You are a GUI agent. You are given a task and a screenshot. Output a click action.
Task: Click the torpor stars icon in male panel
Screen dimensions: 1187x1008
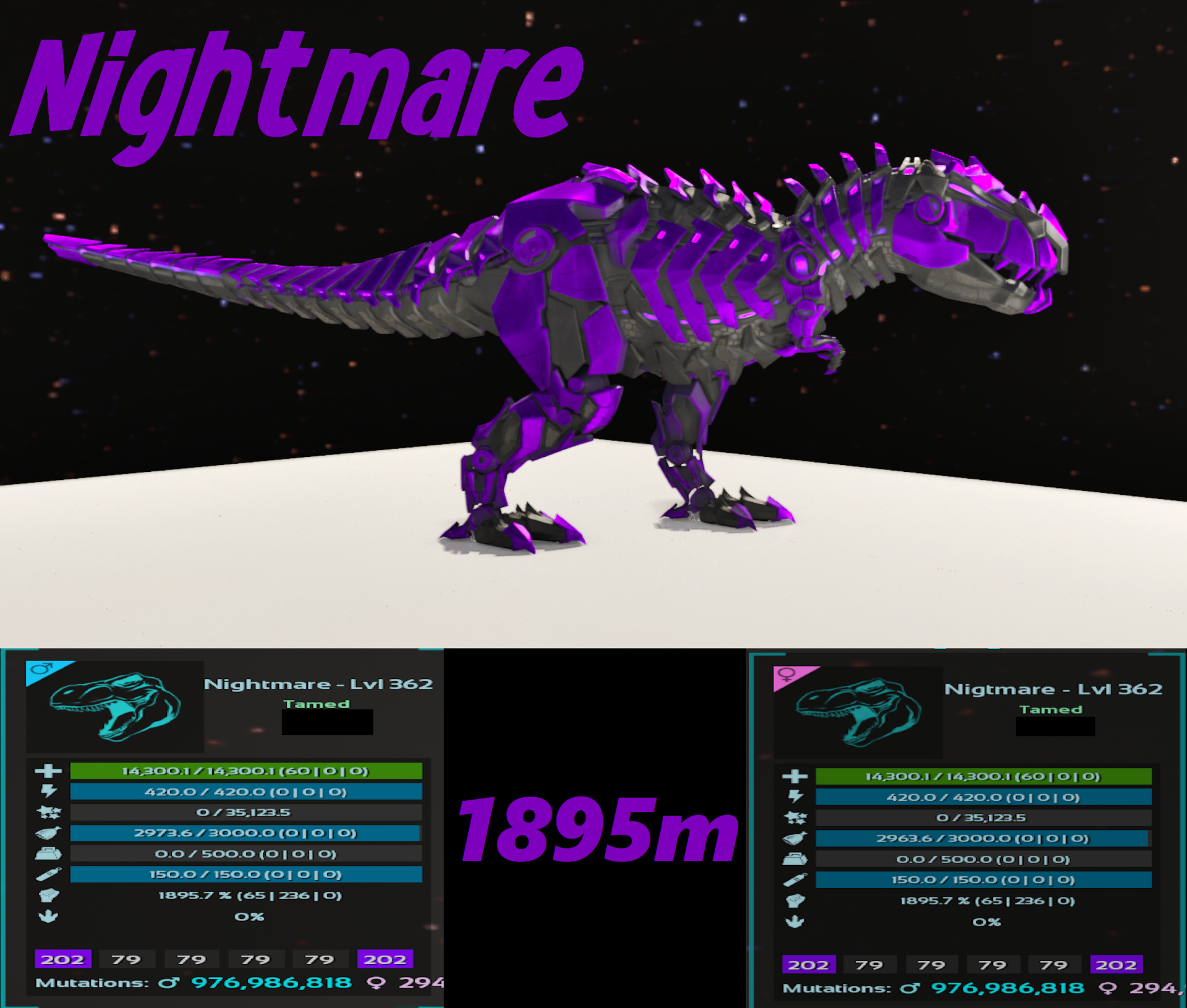click(x=48, y=812)
